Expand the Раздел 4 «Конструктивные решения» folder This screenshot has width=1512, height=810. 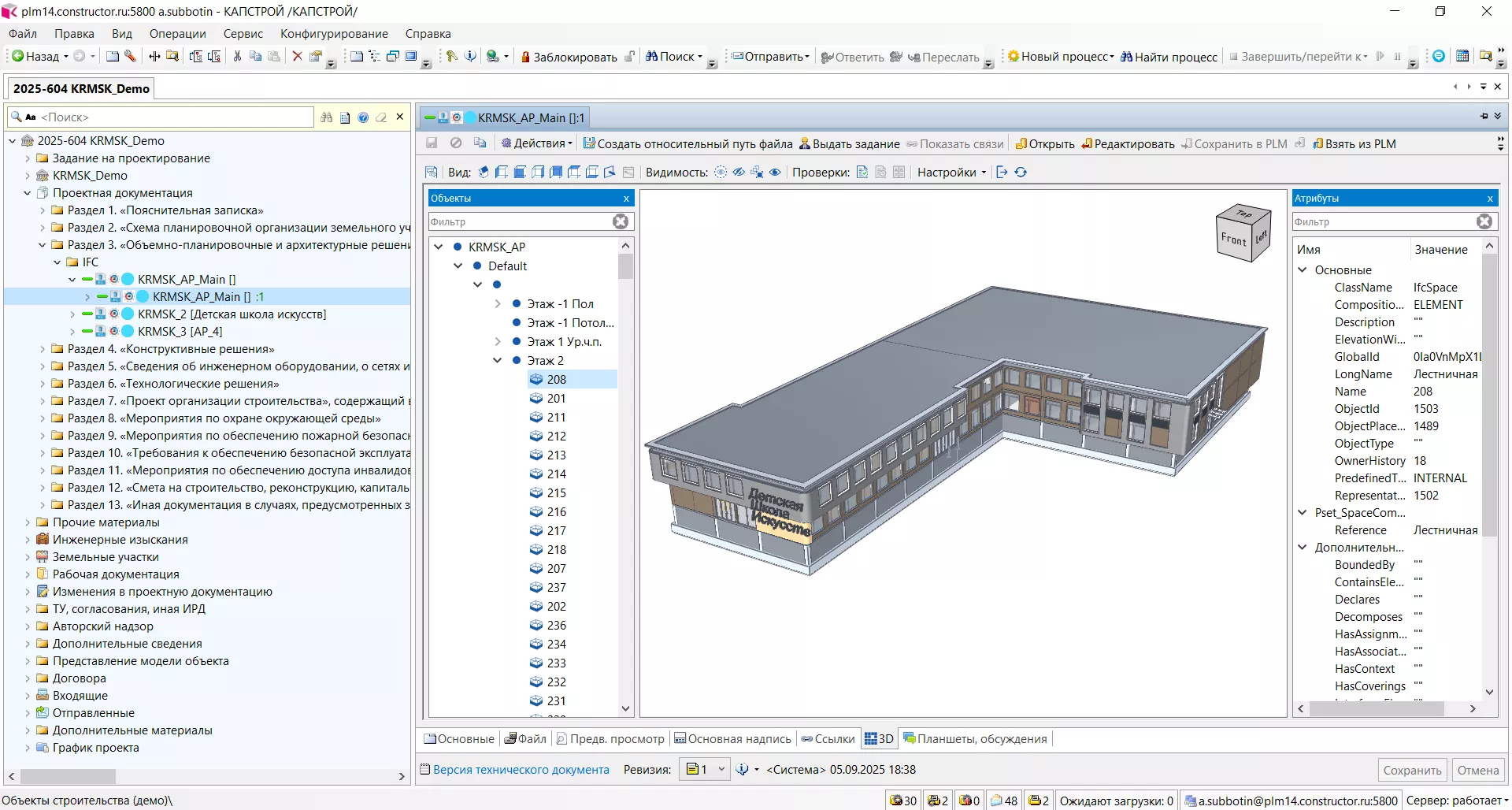click(x=43, y=349)
